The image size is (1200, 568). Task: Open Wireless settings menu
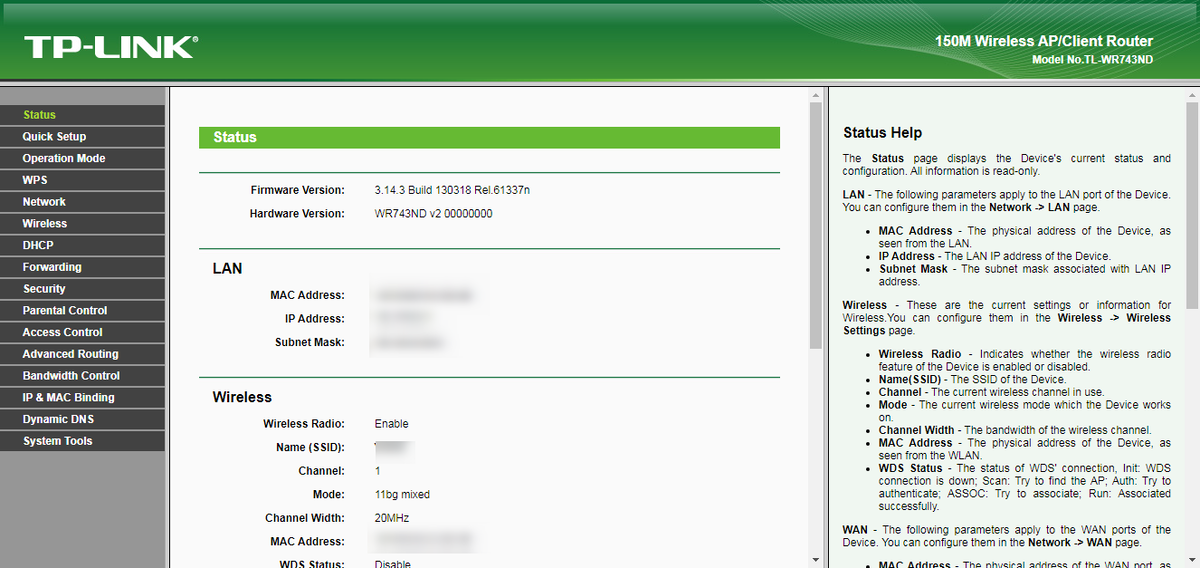pos(82,224)
